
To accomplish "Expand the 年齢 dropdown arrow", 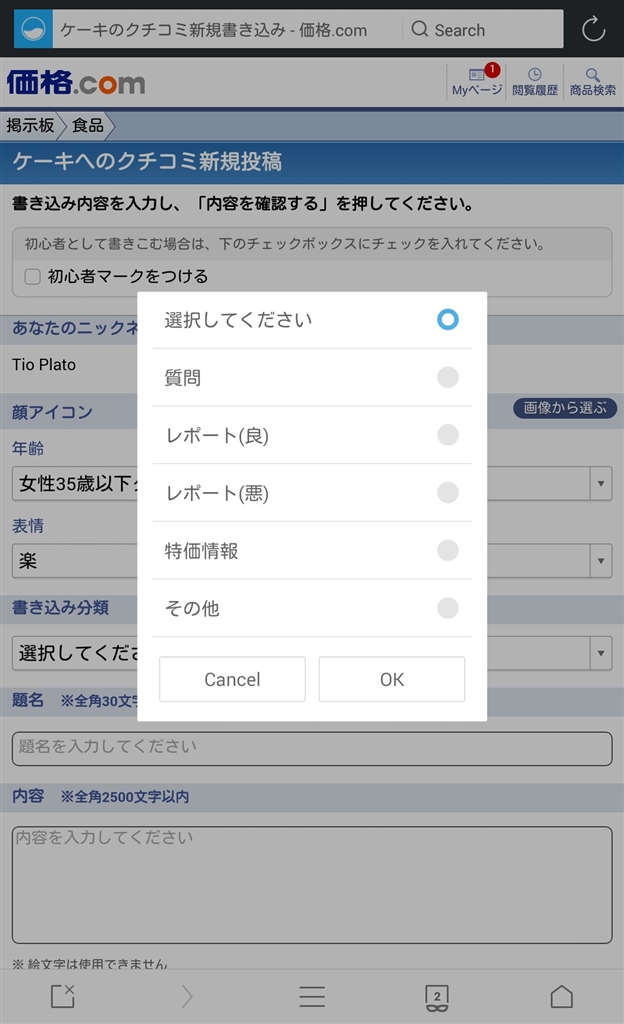I will [x=601, y=484].
